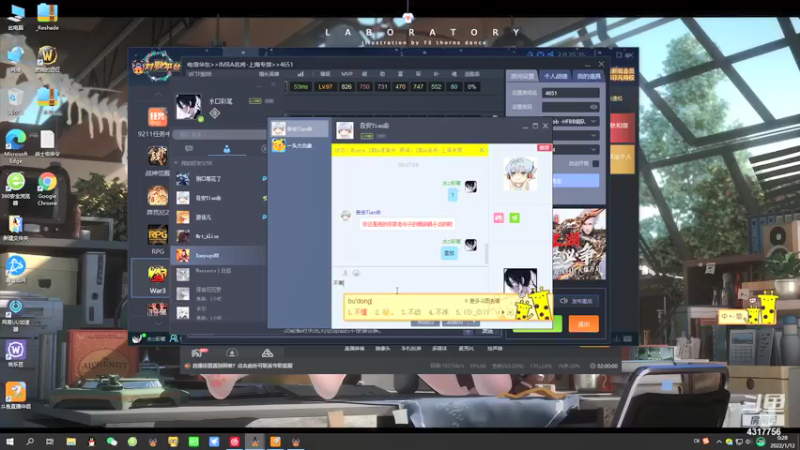This screenshot has height=450, width=800.
Task: Switch to the friends list person tab icon
Action: point(227,148)
